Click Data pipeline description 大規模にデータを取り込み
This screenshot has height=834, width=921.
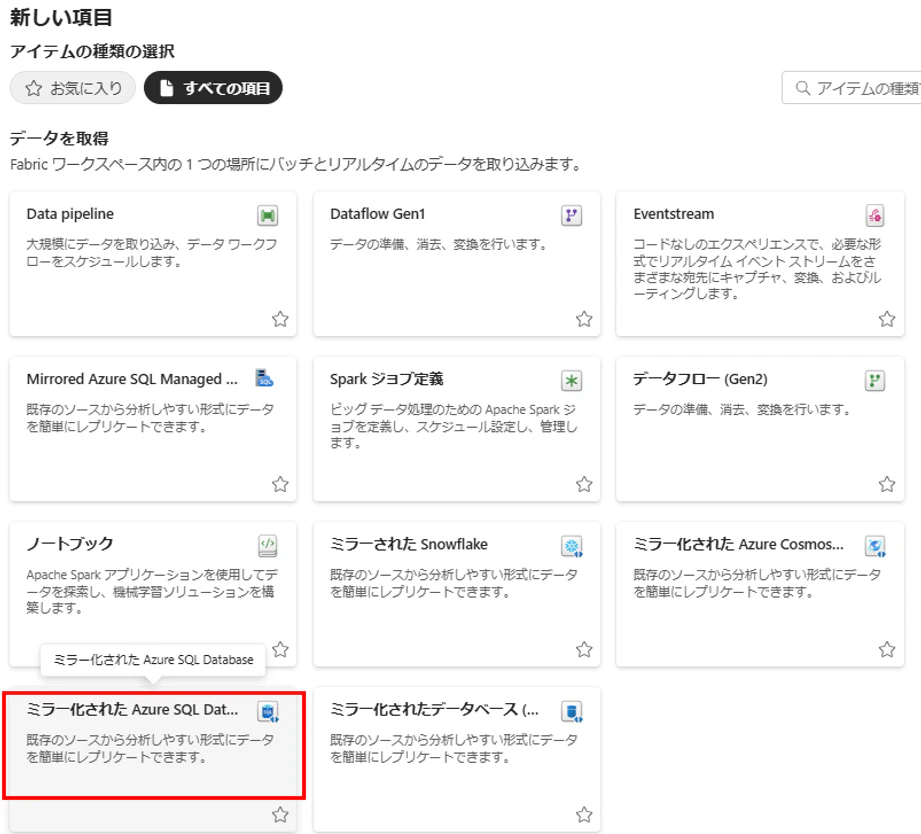(x=152, y=253)
